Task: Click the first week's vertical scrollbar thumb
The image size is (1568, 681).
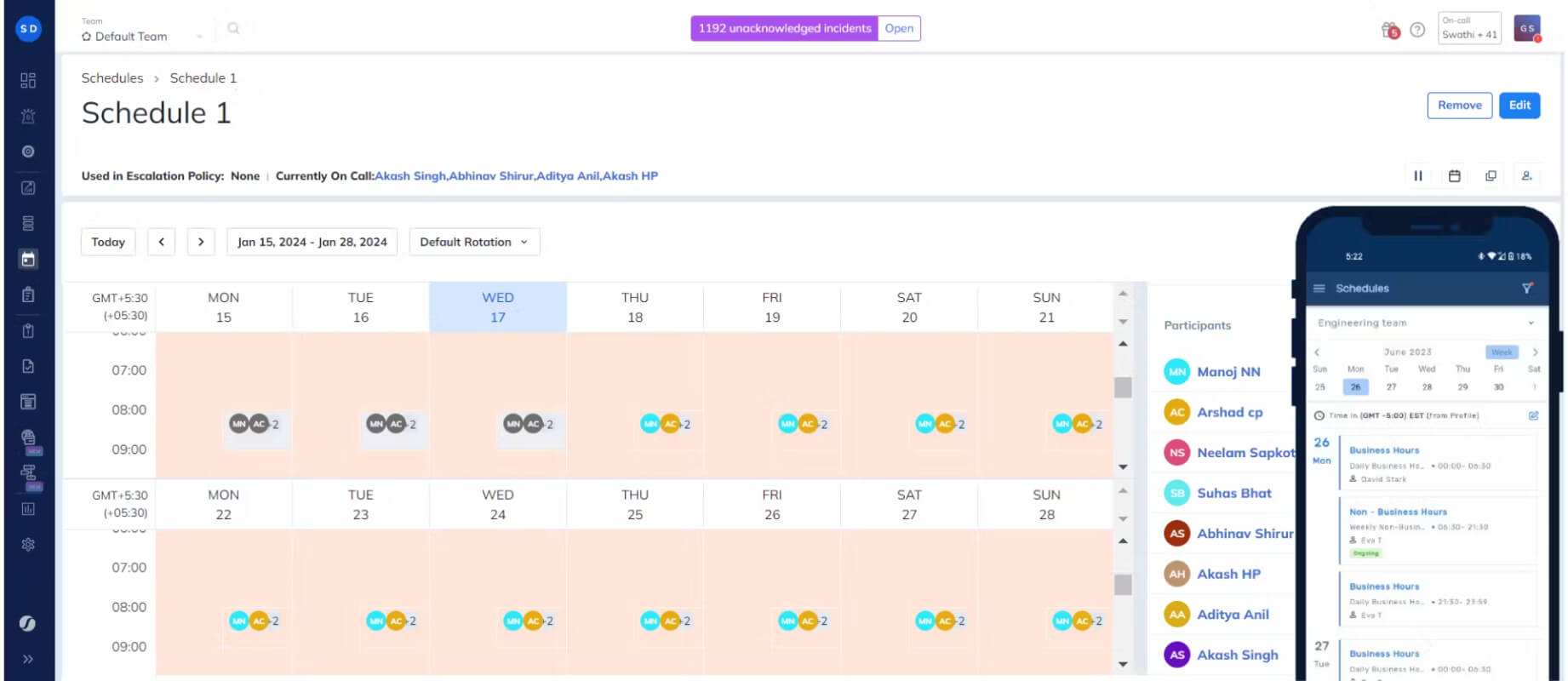Action: tap(1123, 387)
